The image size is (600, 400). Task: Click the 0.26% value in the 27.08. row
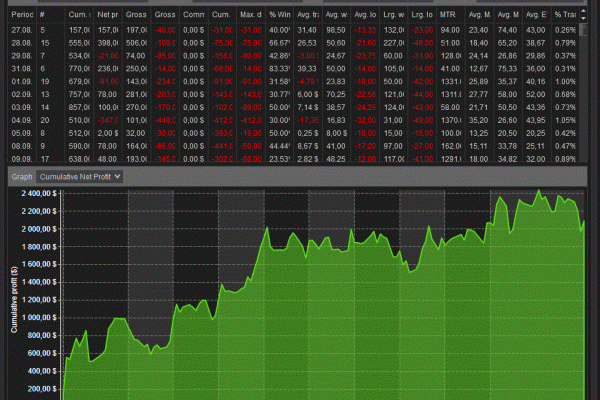[565, 30]
